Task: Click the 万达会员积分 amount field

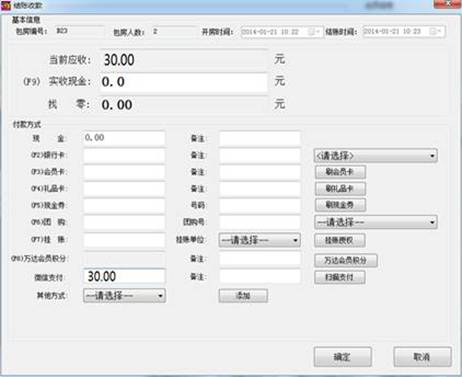Action: click(124, 259)
